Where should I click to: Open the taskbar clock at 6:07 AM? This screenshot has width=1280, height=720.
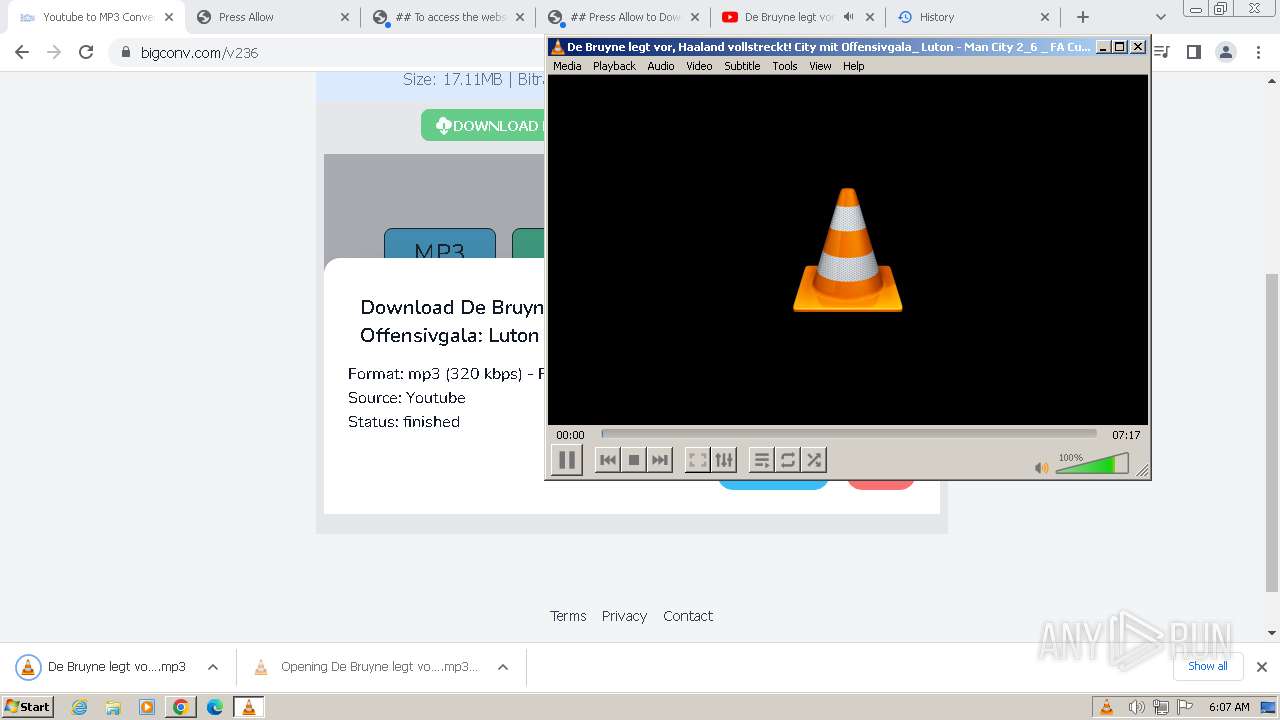pos(1229,707)
